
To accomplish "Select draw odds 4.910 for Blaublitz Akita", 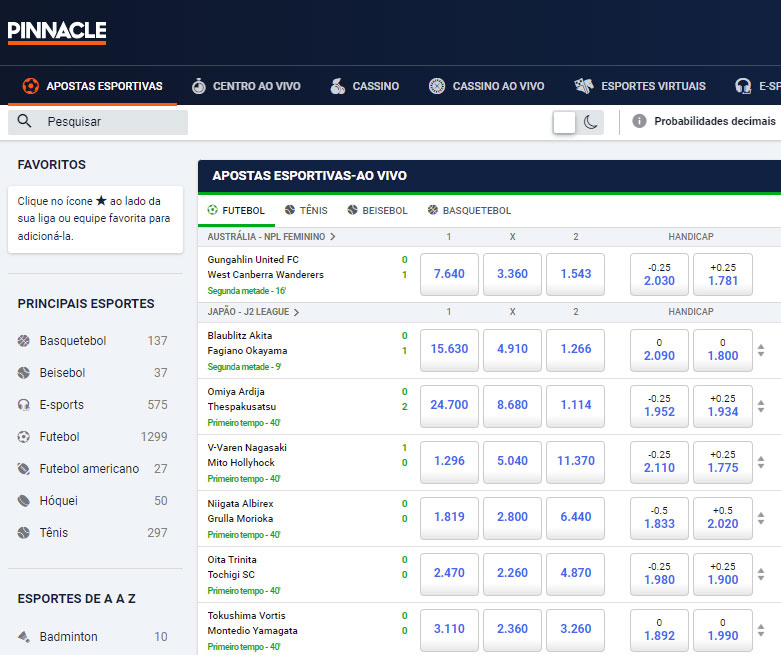I will [512, 350].
